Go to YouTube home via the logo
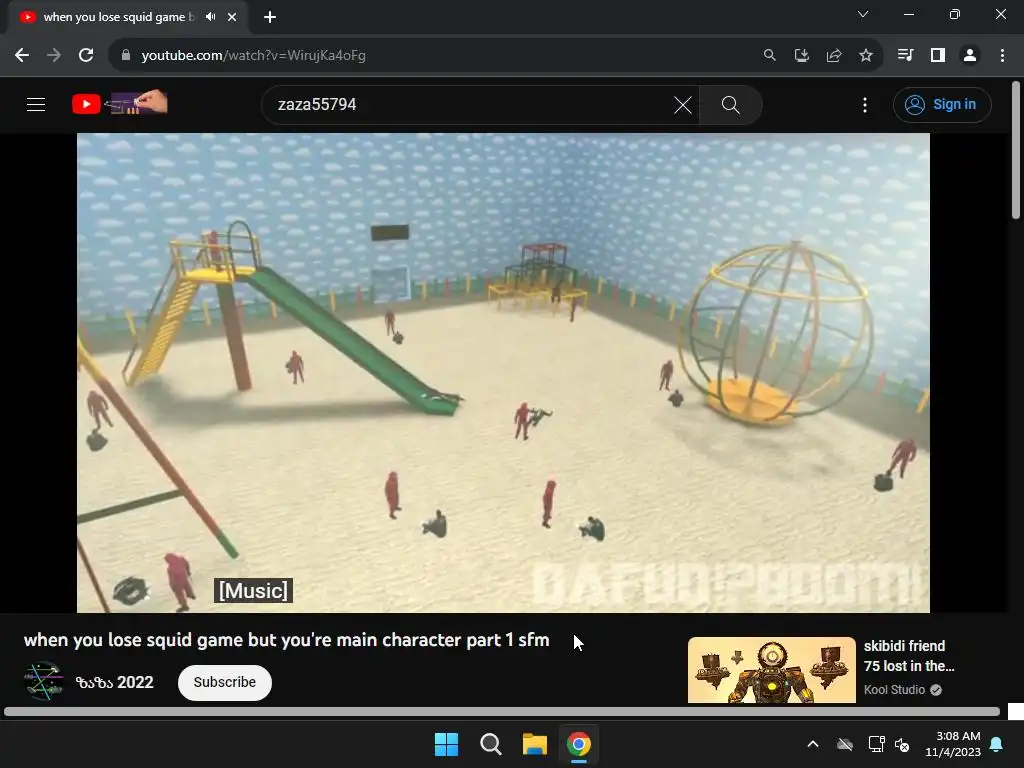Image resolution: width=1024 pixels, height=768 pixels. [x=120, y=103]
